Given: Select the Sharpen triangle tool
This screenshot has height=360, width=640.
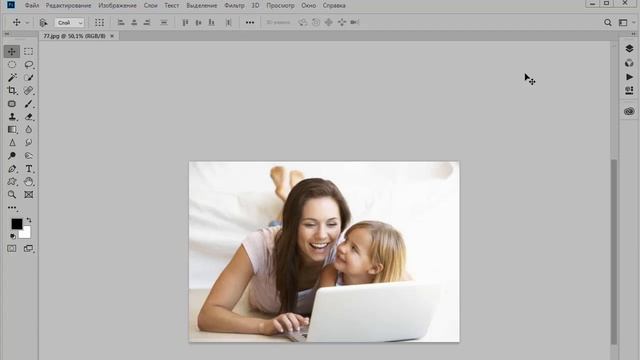Looking at the screenshot, I should click(x=12, y=142).
